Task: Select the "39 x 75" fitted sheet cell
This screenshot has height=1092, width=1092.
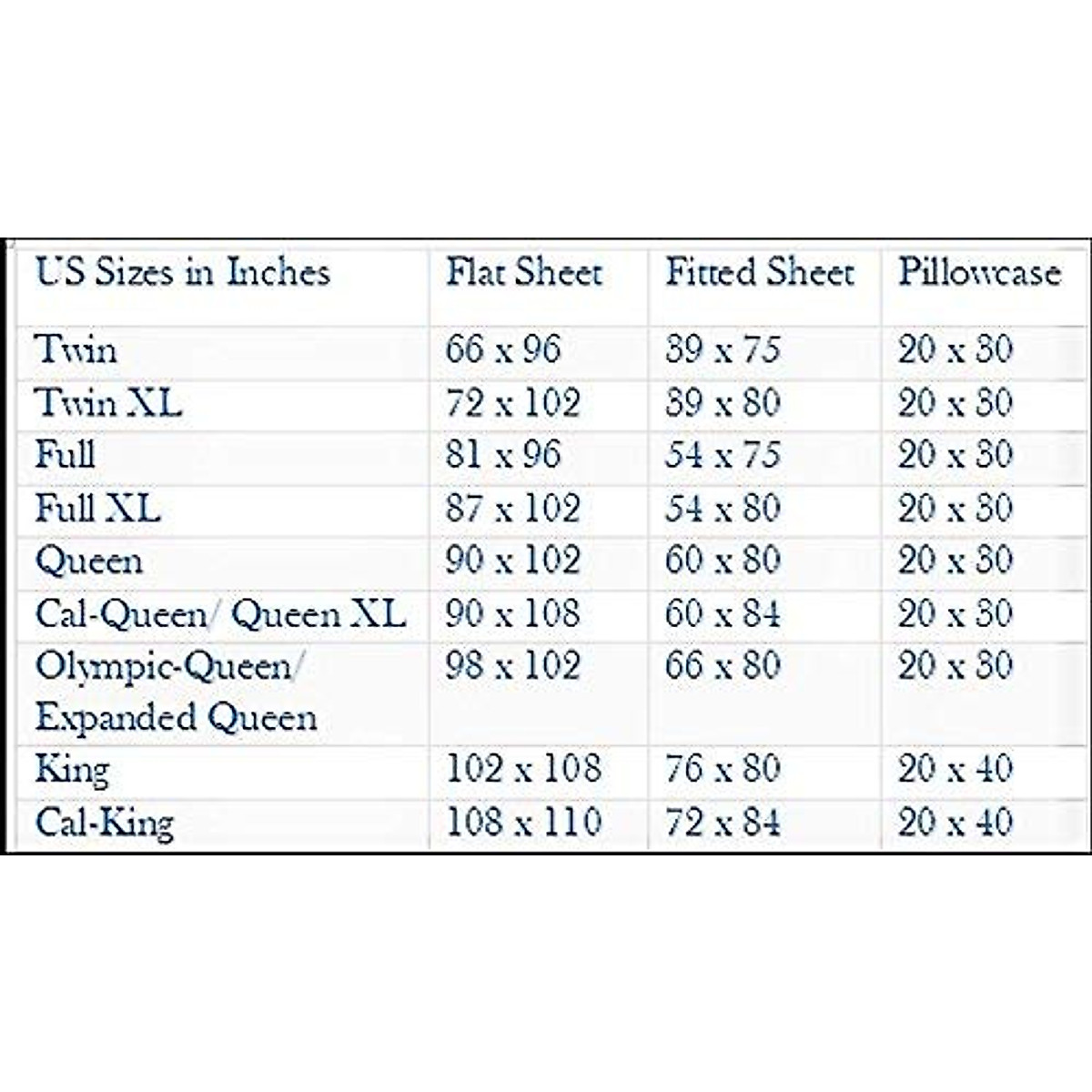Action: click(x=723, y=349)
